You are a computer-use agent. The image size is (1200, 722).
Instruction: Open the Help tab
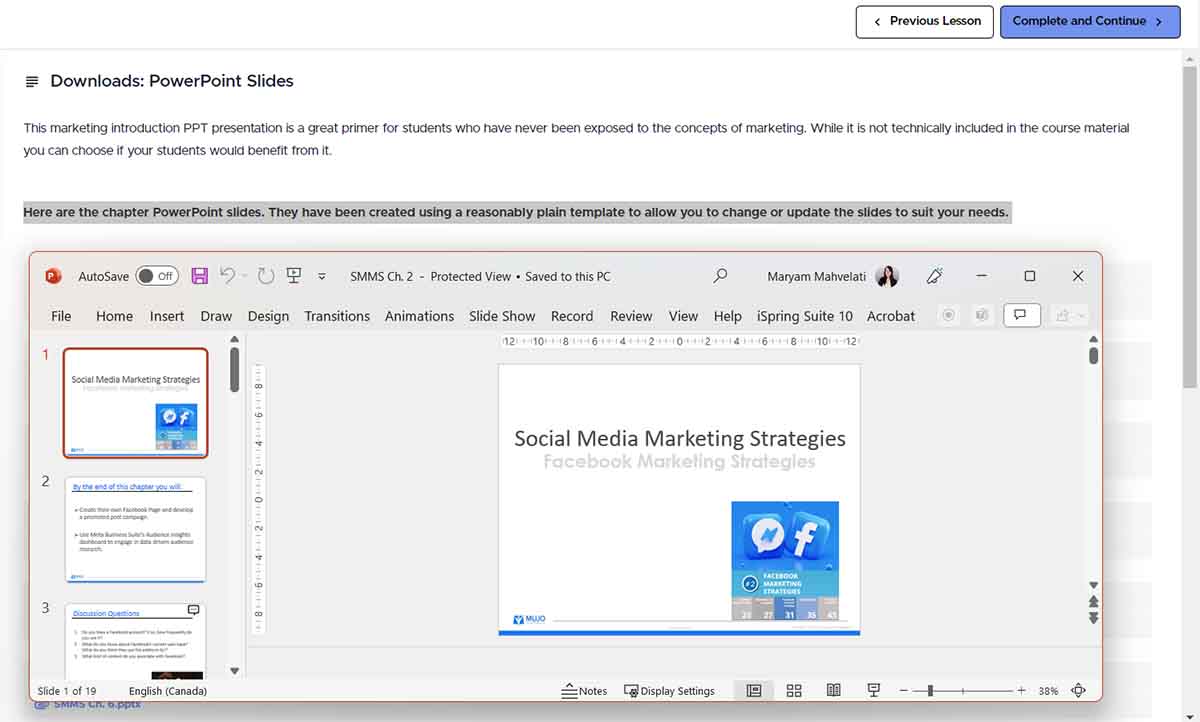728,316
